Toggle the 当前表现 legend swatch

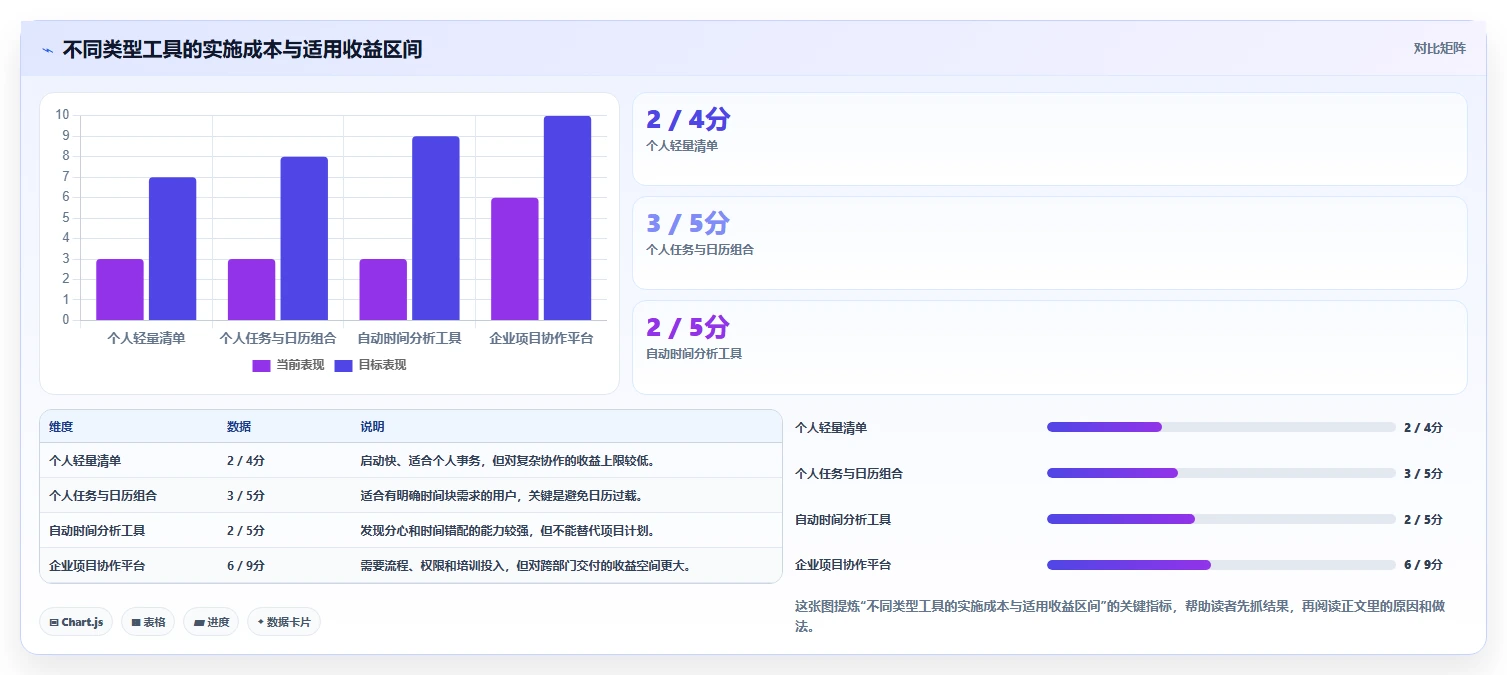(x=261, y=365)
